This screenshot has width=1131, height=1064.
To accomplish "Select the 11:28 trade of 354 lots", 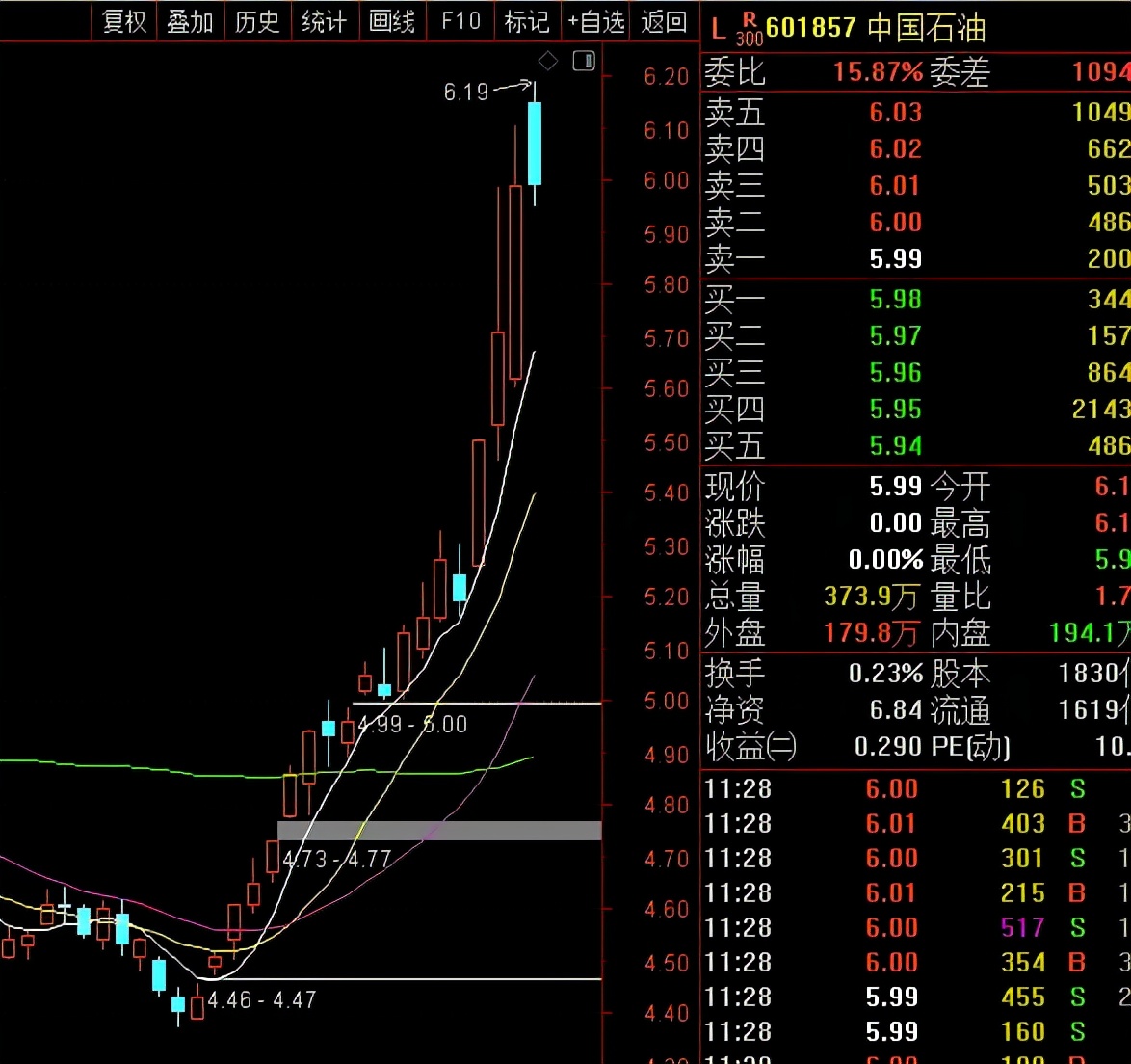I will pyautogui.click(x=917, y=962).
